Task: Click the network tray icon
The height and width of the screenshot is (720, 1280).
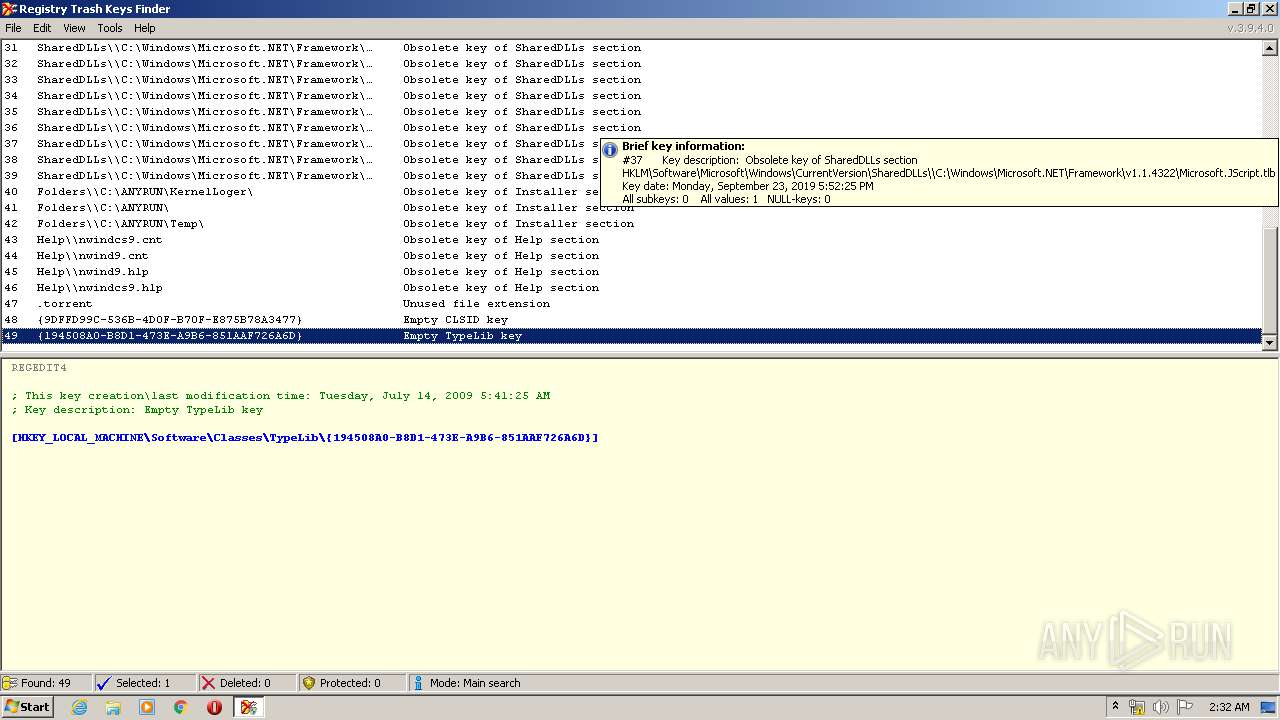Action: pyautogui.click(x=1137, y=707)
